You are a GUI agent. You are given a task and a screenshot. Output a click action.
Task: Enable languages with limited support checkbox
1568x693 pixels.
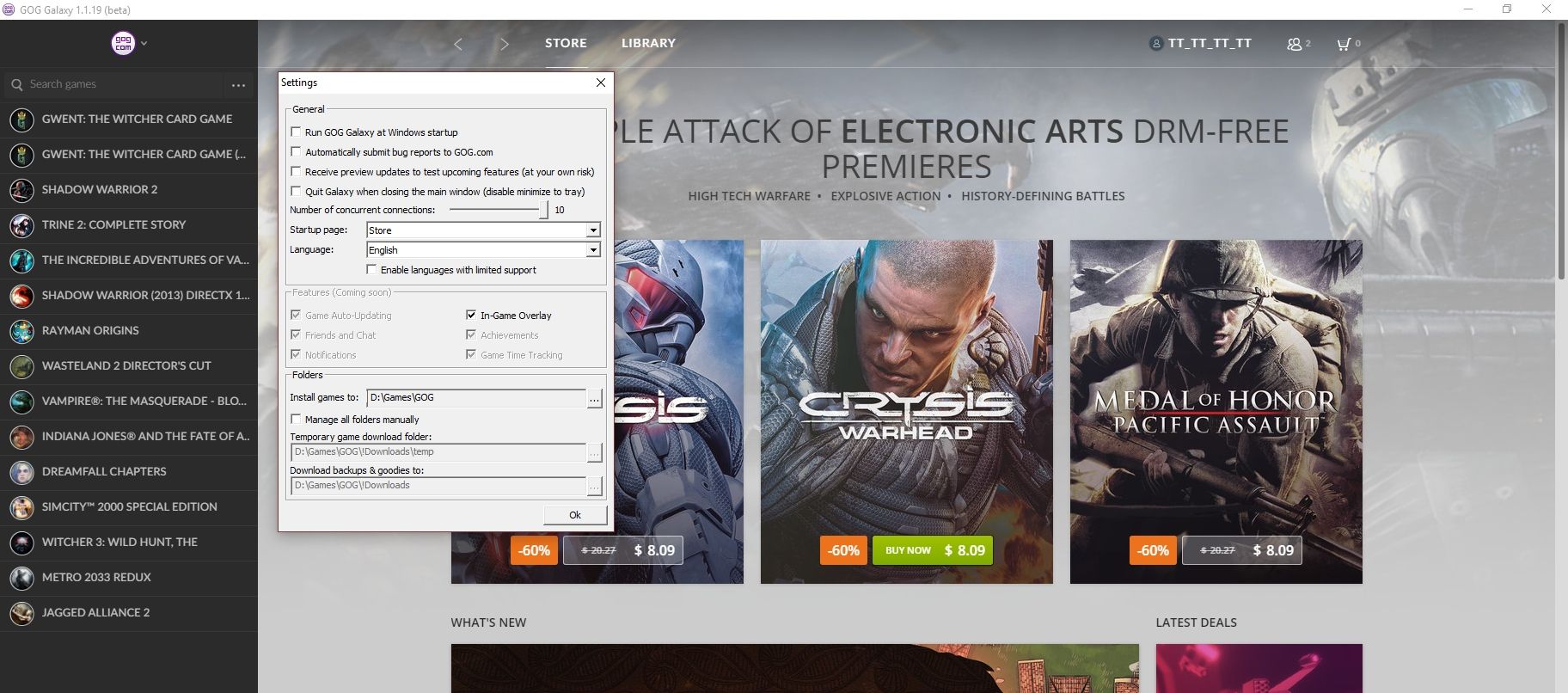371,269
